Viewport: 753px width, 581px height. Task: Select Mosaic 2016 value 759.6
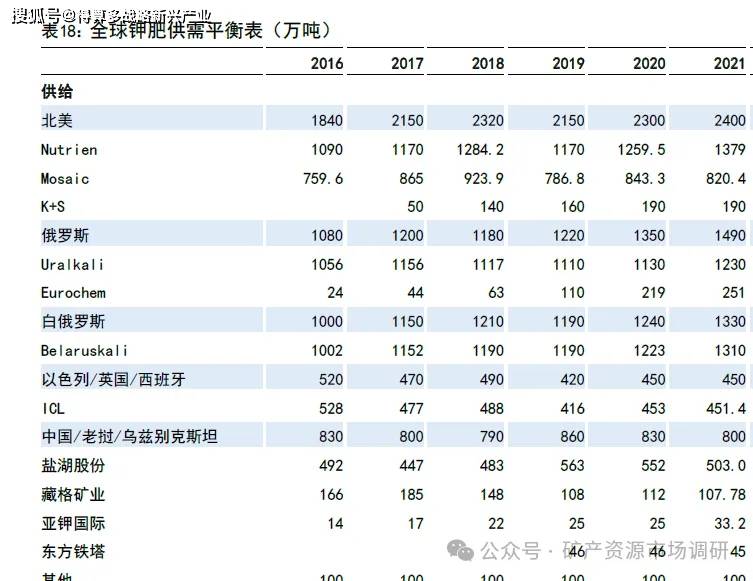tap(323, 179)
